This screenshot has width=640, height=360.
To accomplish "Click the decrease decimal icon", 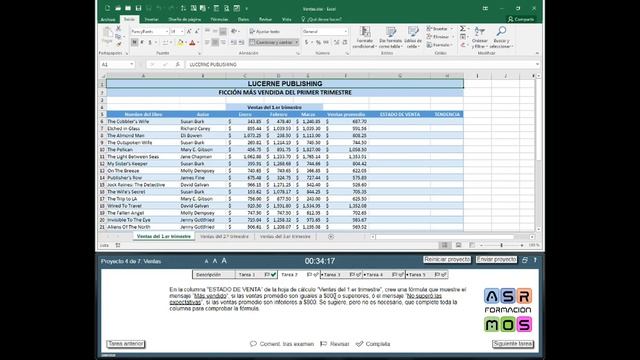I will click(344, 42).
